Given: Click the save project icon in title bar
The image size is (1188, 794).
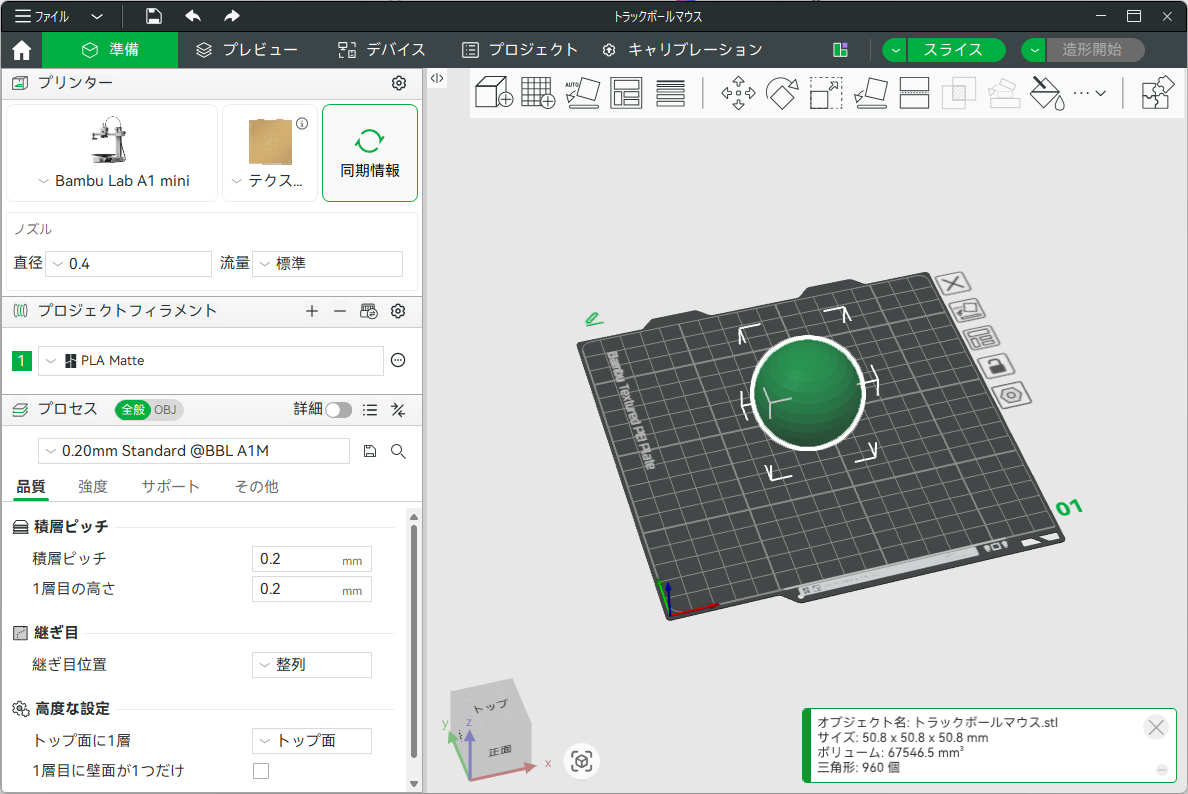Looking at the screenshot, I should click(x=154, y=16).
